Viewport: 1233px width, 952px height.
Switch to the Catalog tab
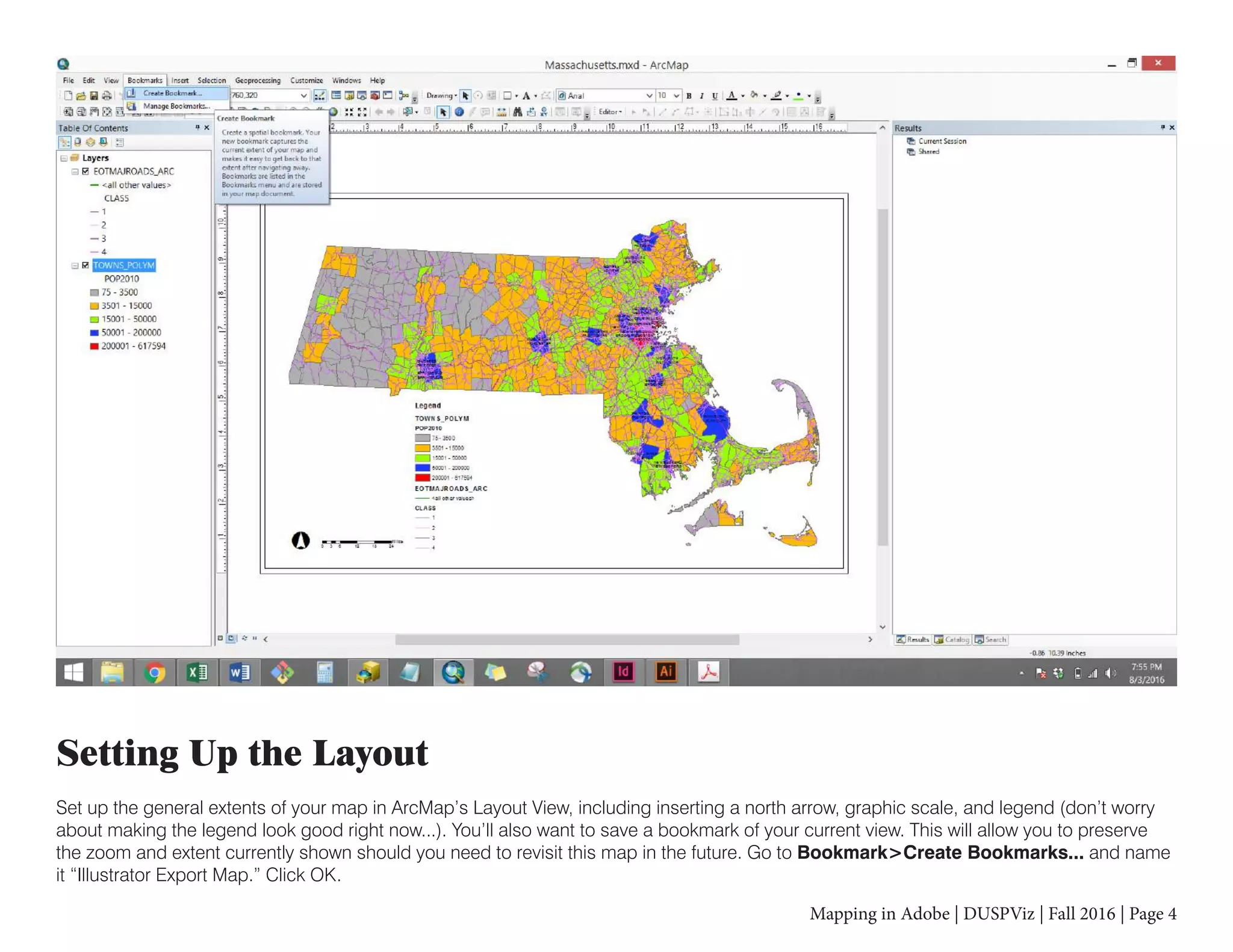coord(952,640)
